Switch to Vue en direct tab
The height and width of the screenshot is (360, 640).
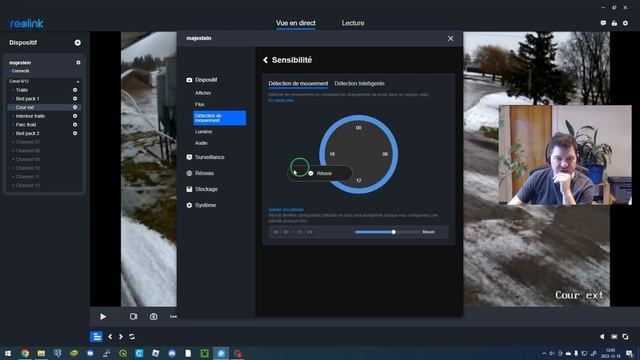click(296, 23)
